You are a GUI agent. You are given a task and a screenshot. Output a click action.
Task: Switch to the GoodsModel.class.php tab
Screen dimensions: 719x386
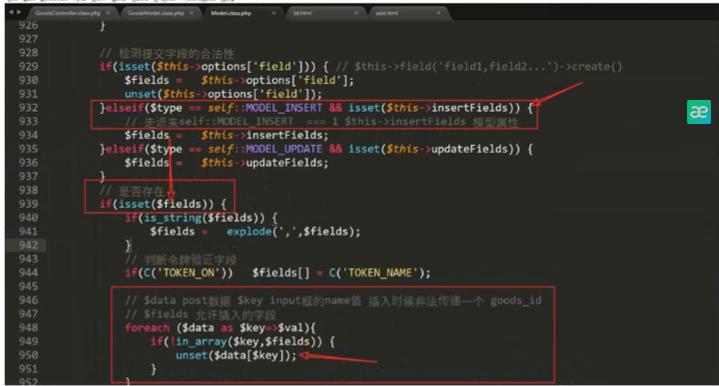pos(155,13)
